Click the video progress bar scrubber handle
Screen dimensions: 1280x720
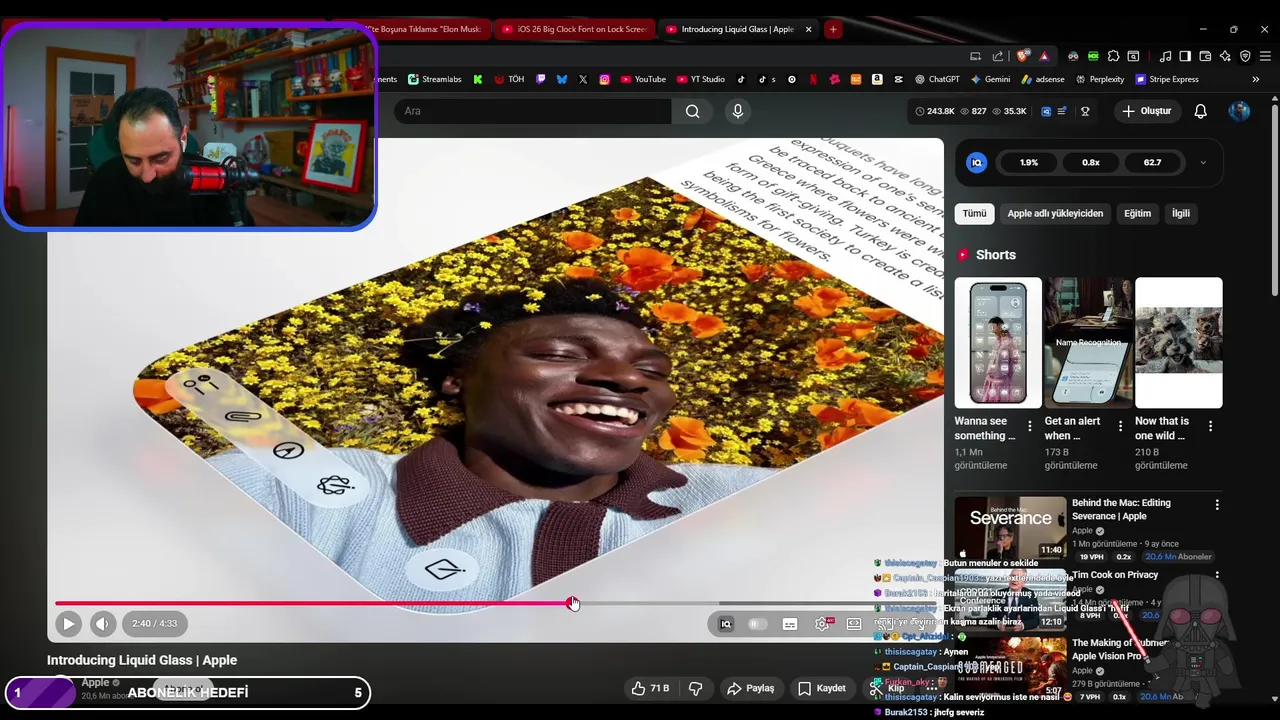coord(573,603)
